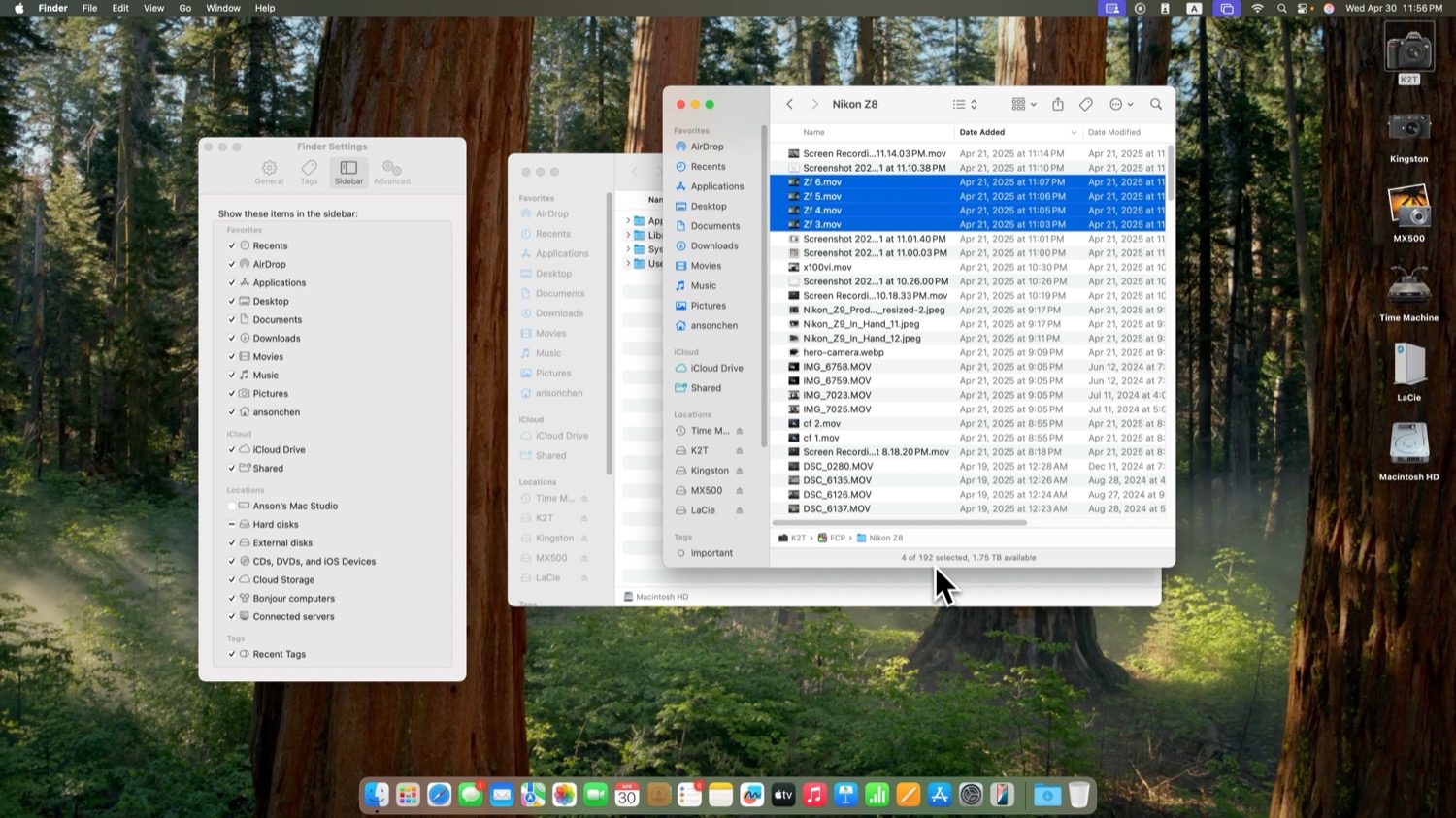Uncheck Recents in Finder Settings sidebar list

[232, 245]
